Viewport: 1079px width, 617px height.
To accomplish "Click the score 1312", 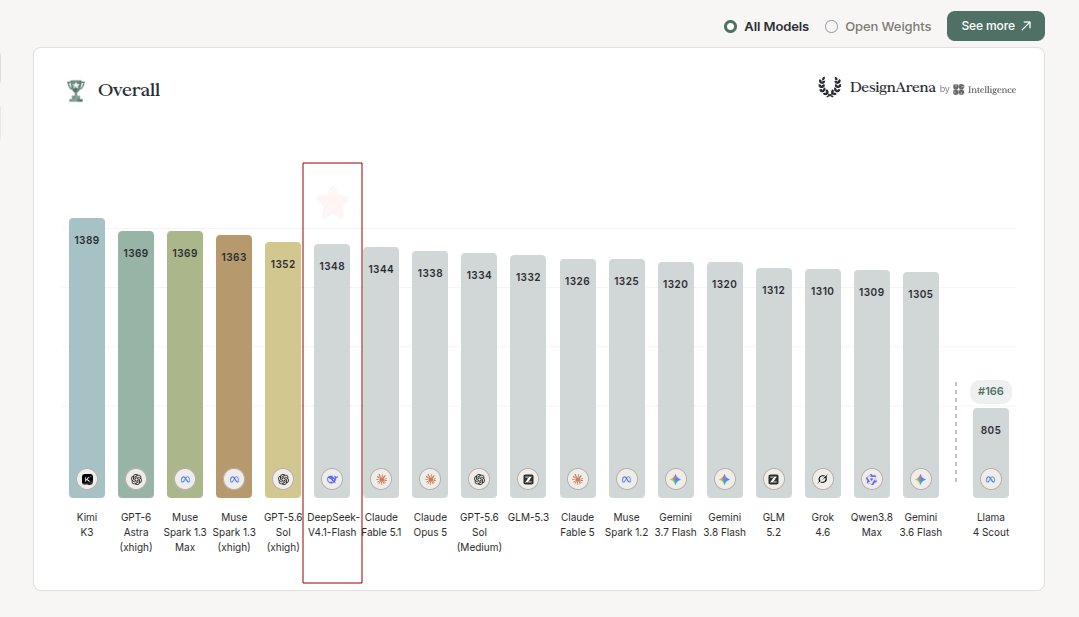I will 773,290.
